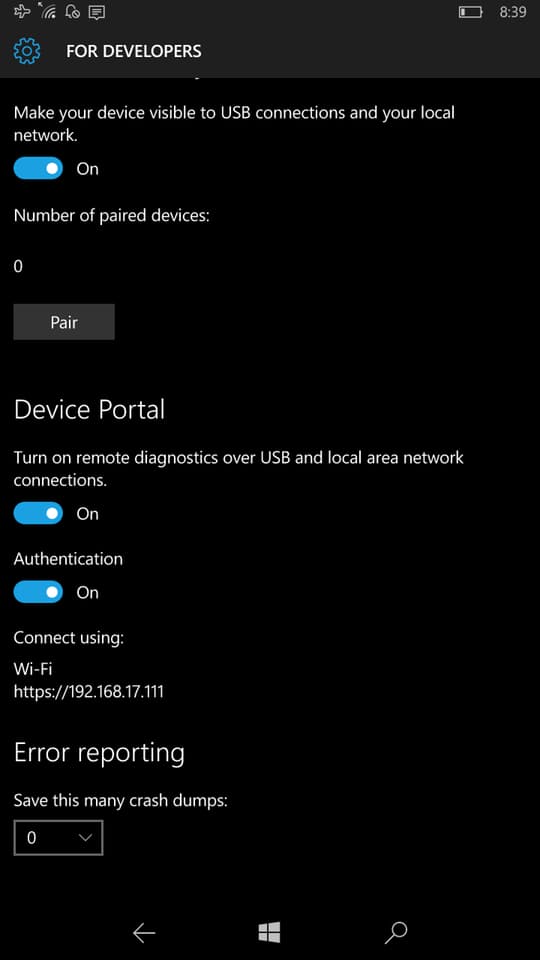Disable the Device Portal remote diagnostics toggle
This screenshot has width=540, height=960.
coord(38,513)
